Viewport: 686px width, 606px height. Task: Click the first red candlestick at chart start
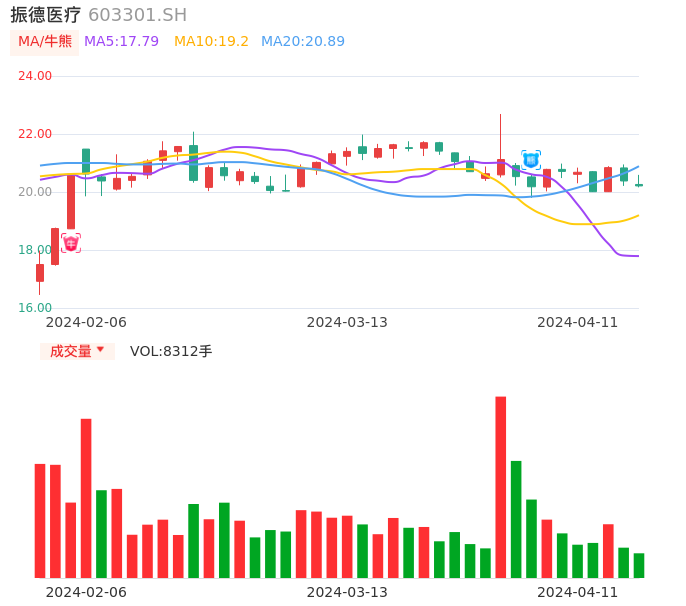click(x=40, y=272)
